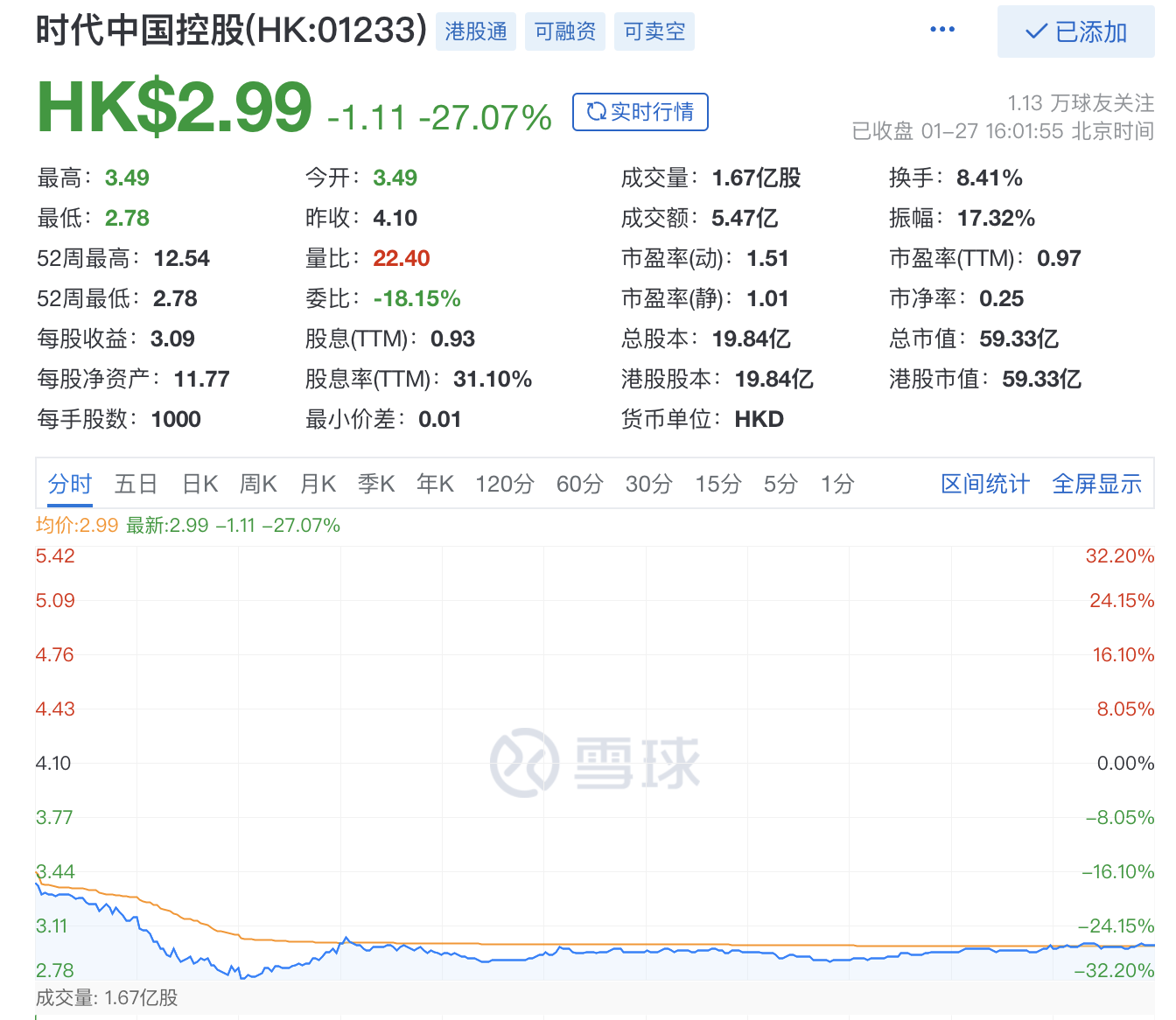The height and width of the screenshot is (1020, 1176).
Task: Click the 振幅 value 17.32%
Action: coord(996,219)
